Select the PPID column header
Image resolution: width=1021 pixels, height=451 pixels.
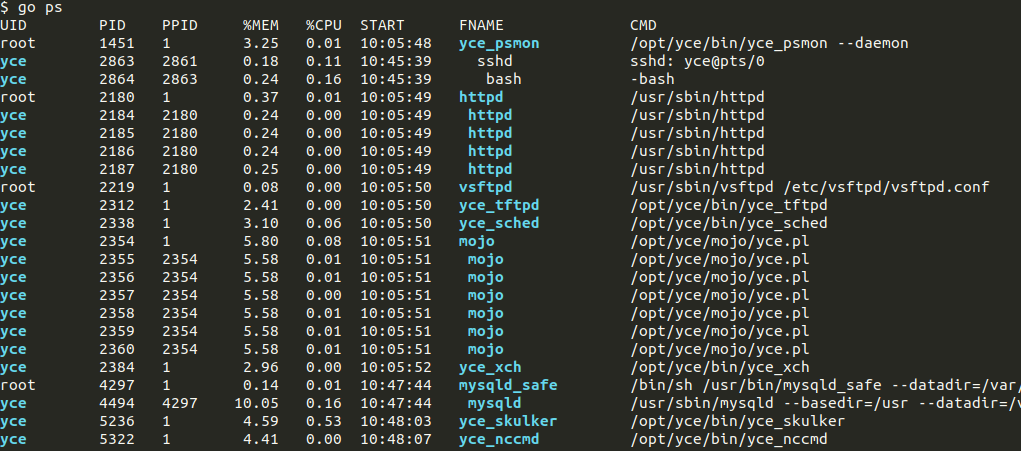click(x=178, y=25)
